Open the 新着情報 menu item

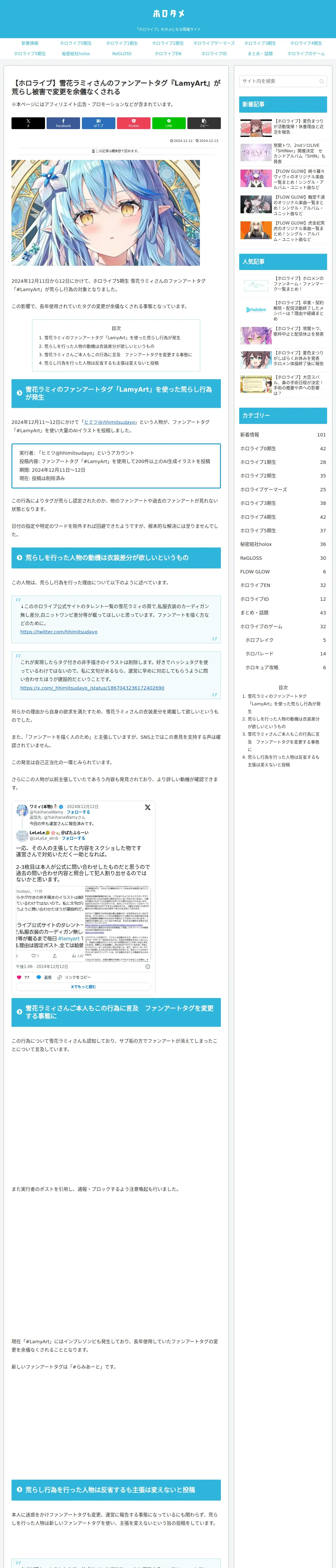click(30, 43)
